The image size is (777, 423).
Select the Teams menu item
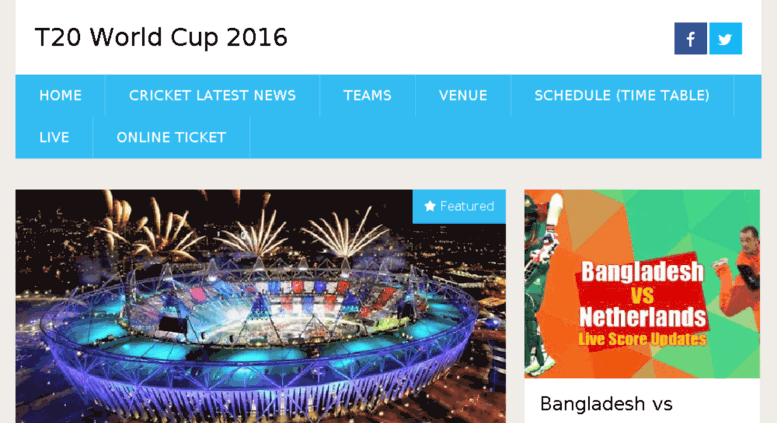[x=368, y=96]
